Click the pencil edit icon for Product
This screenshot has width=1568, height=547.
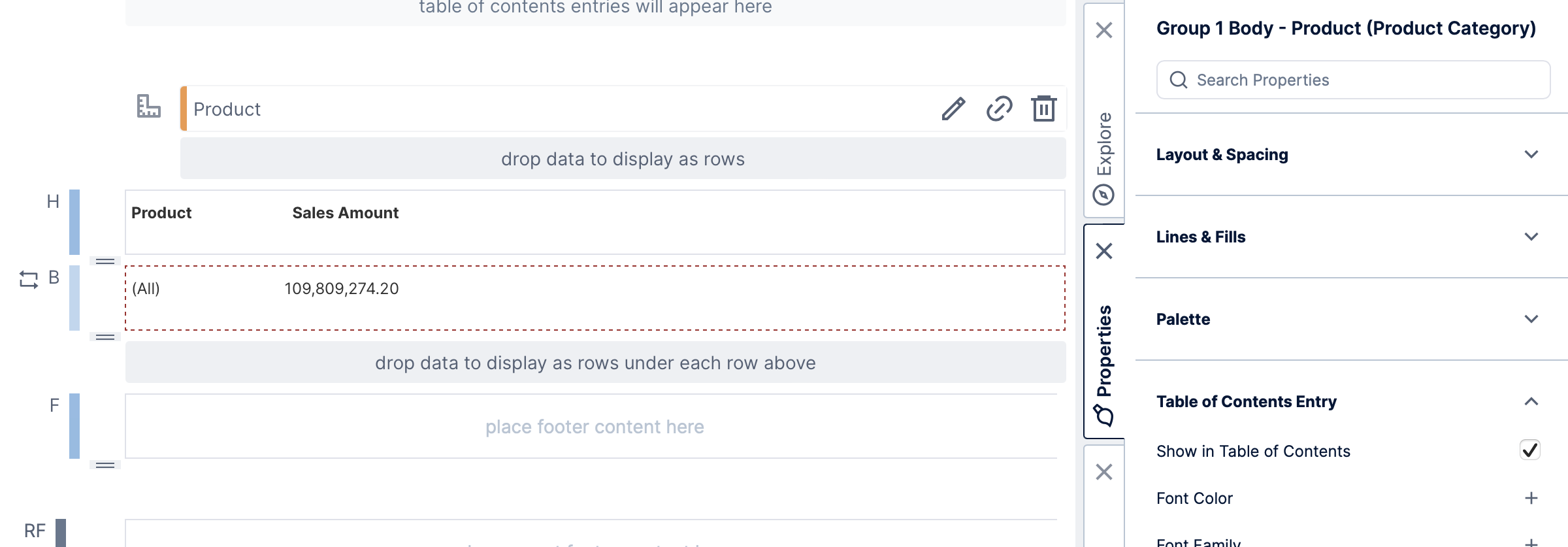click(x=953, y=108)
